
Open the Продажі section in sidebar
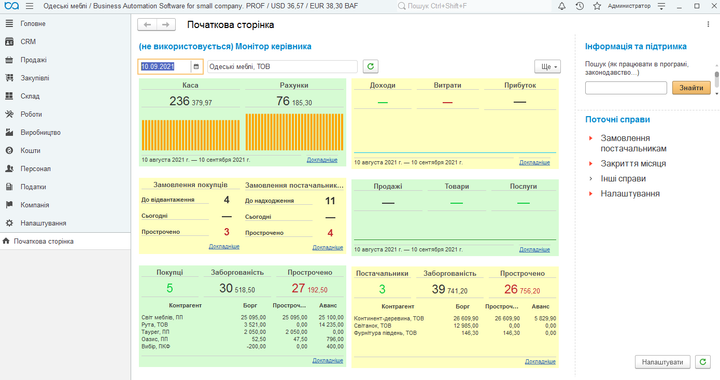[x=33, y=60]
